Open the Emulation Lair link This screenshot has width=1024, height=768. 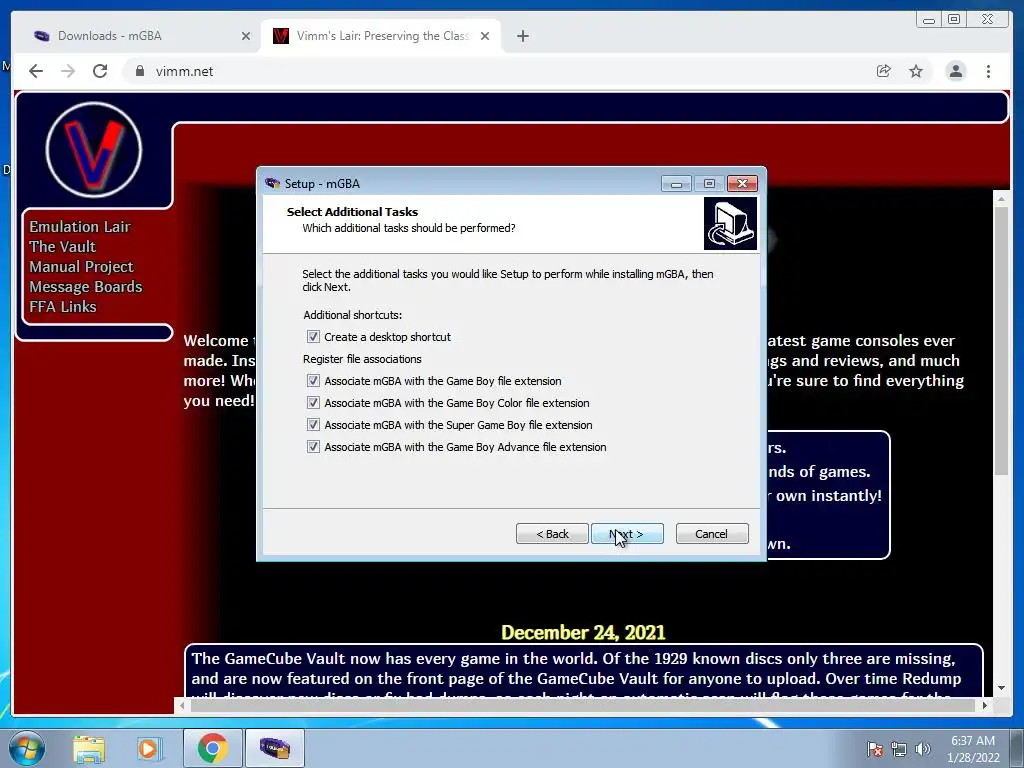(80, 227)
